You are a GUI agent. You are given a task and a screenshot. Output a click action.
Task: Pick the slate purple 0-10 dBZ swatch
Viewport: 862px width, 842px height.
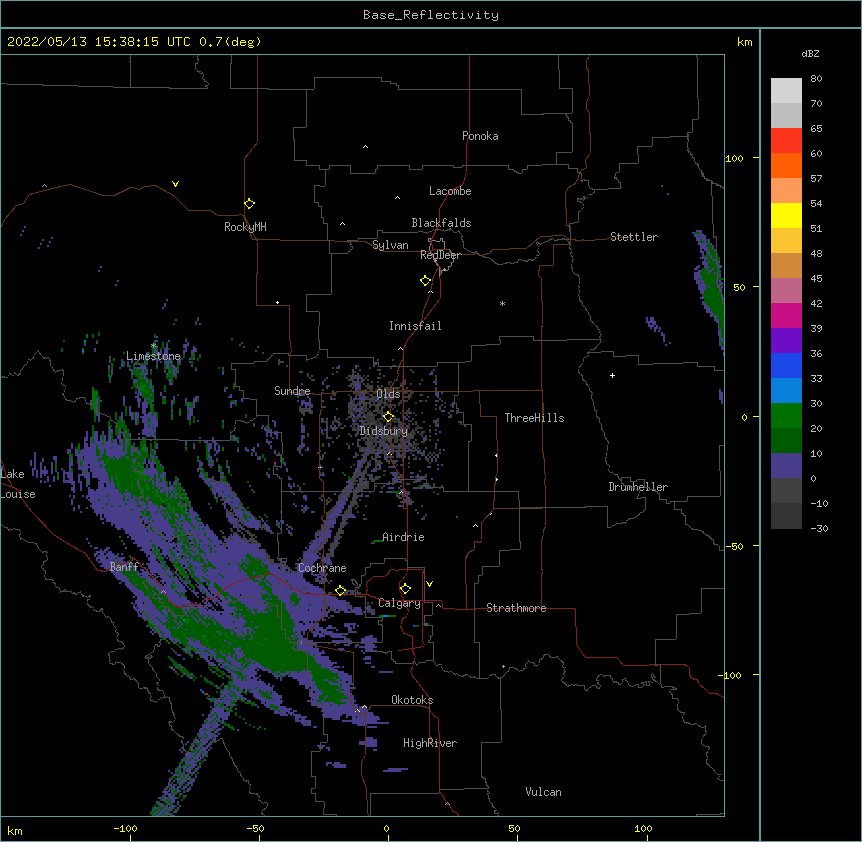[786, 466]
